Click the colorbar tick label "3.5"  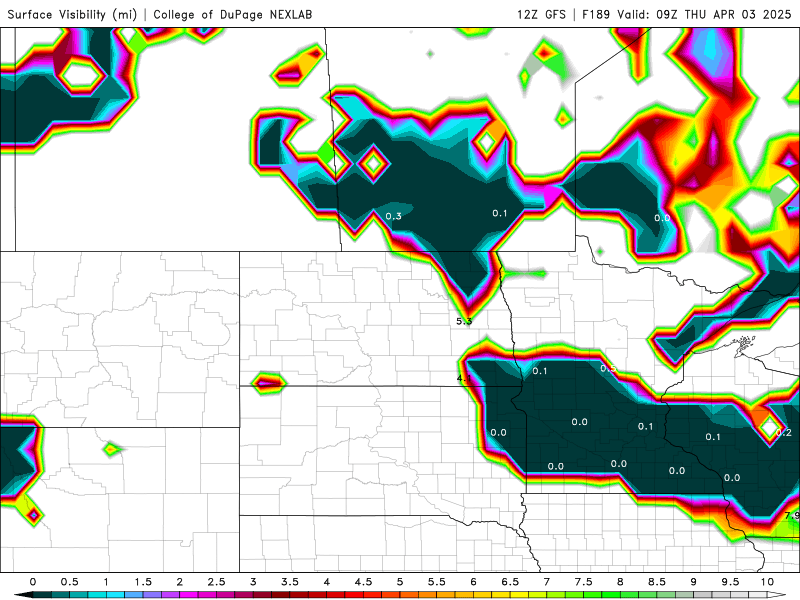click(290, 582)
